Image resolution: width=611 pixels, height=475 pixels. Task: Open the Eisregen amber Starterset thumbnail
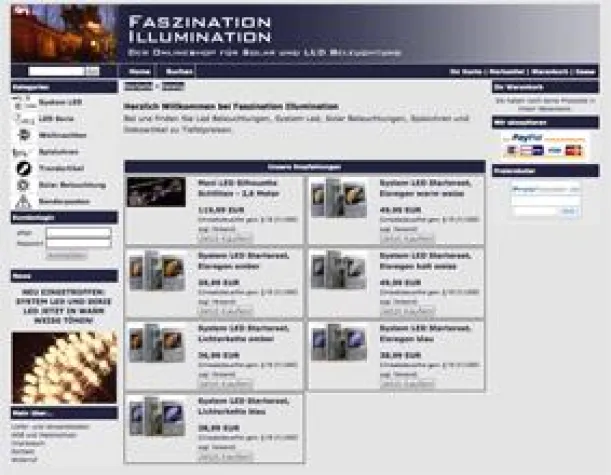[x=157, y=271]
